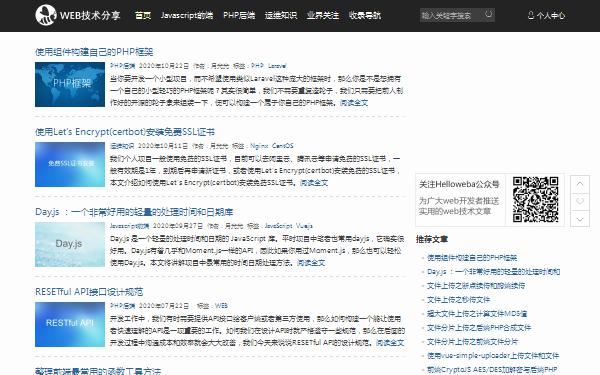Click the scroll-to-top up arrow
Viewport: 600px width, 375px height.
click(x=580, y=184)
